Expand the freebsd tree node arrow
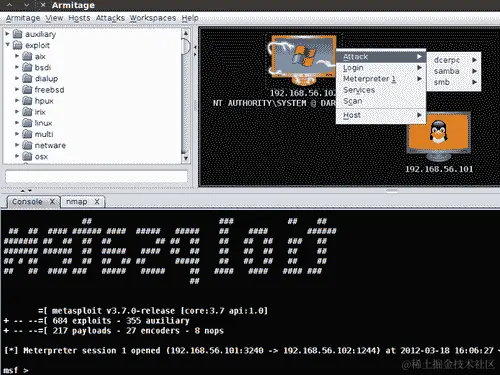This screenshot has width=500, height=375. coord(17,89)
